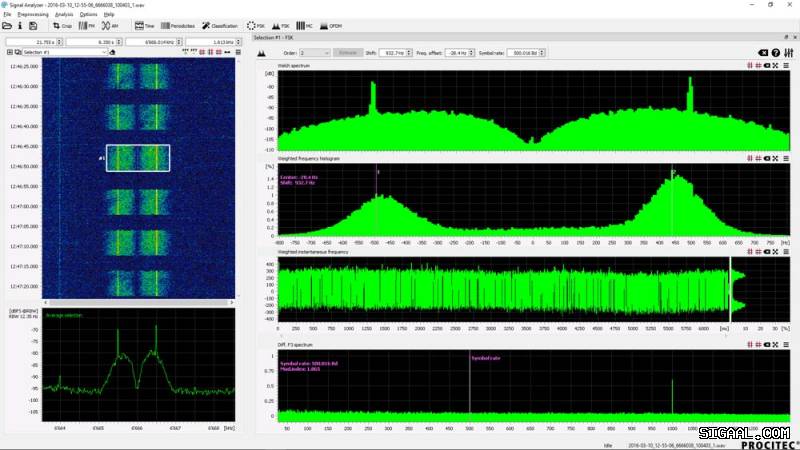800x450 pixels.
Task: Click the horizontal fit icon in spectrogram toolbar
Action: [227, 52]
